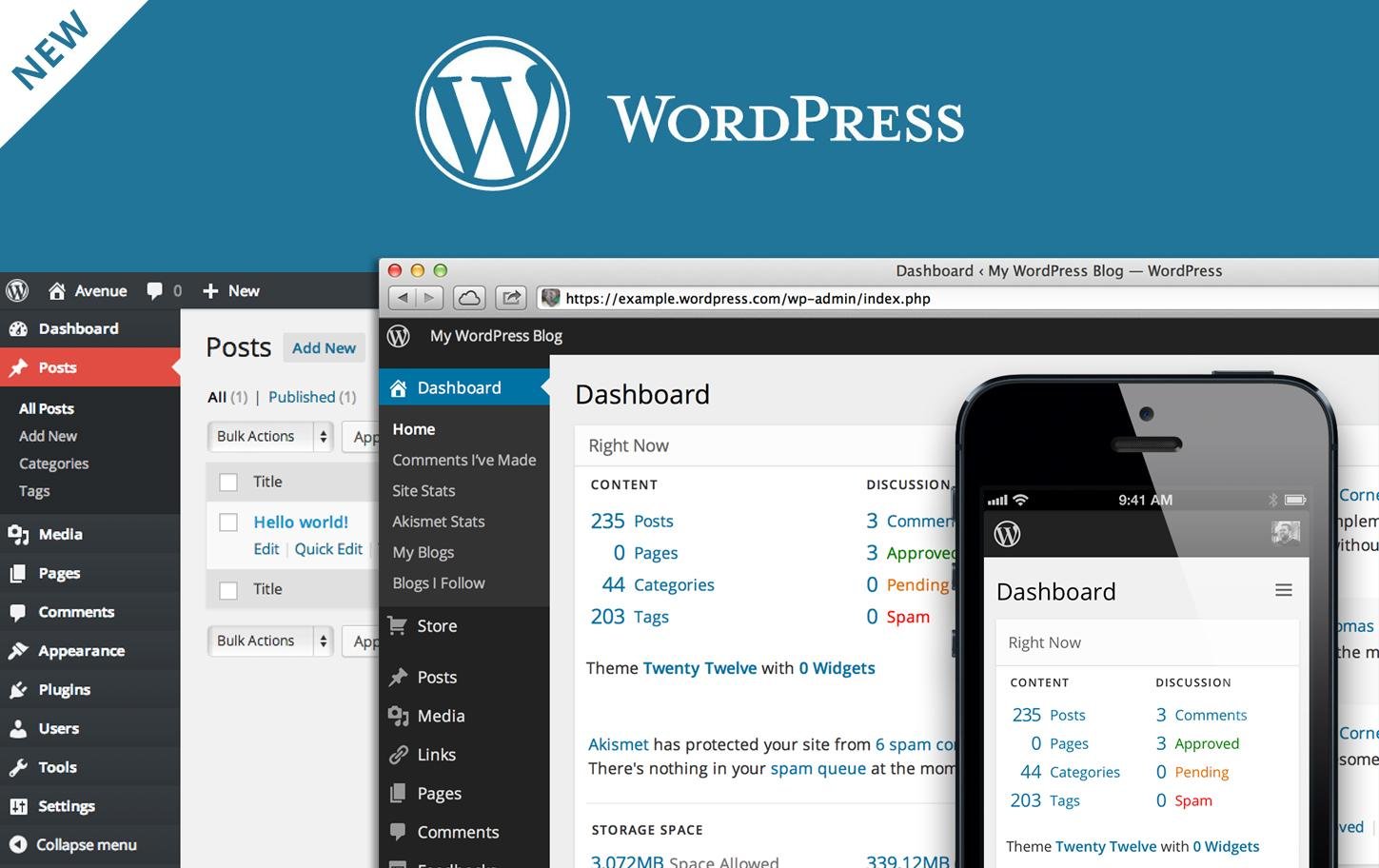Open the 203 Tags link in the browser Dashboard
Screen dimensions: 1379x868
click(x=629, y=617)
